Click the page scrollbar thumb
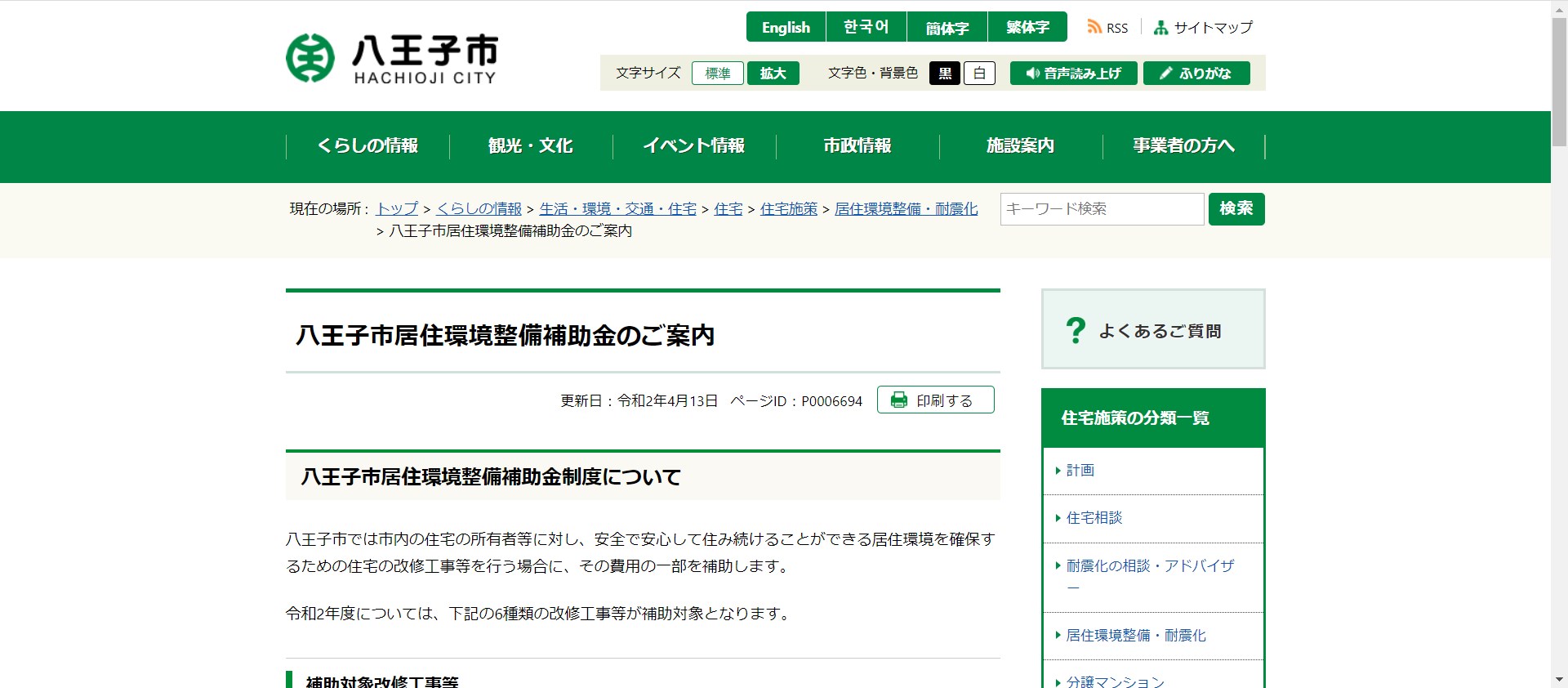Screen dimensions: 1568x688 (x=1559, y=80)
